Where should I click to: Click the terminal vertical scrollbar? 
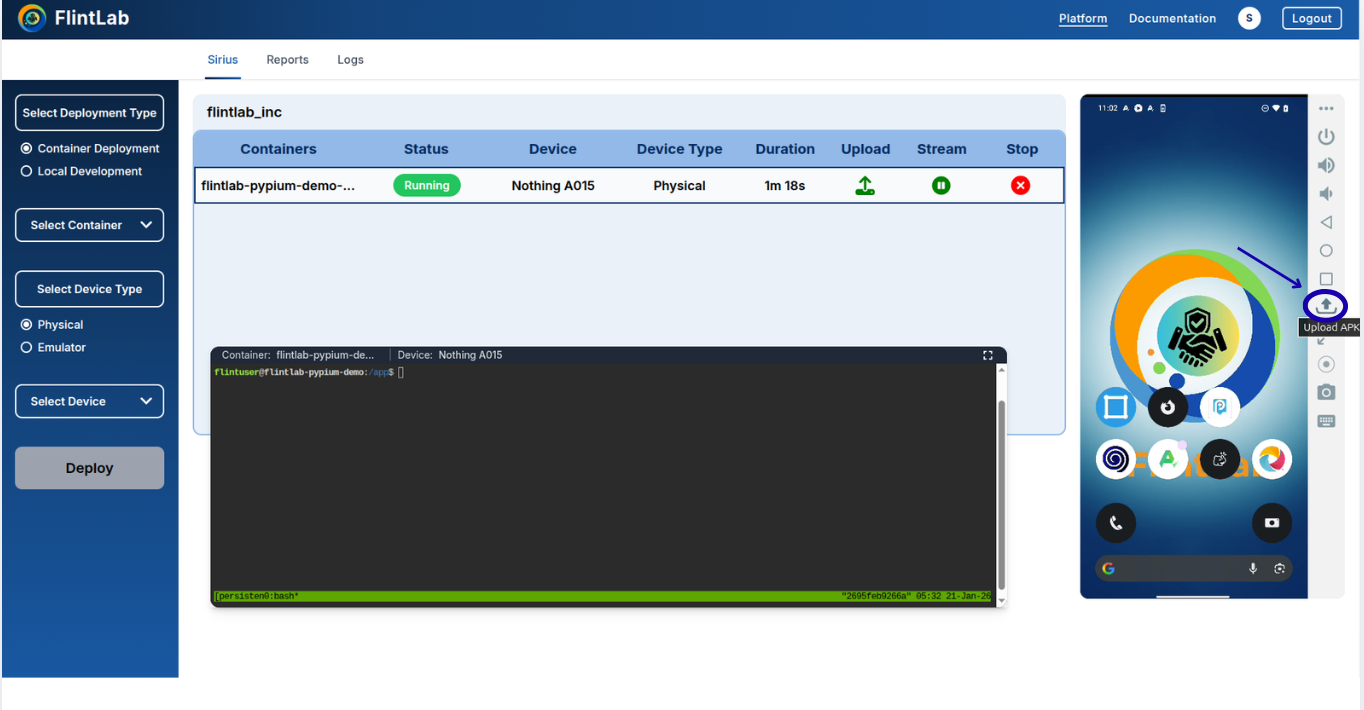[1001, 493]
